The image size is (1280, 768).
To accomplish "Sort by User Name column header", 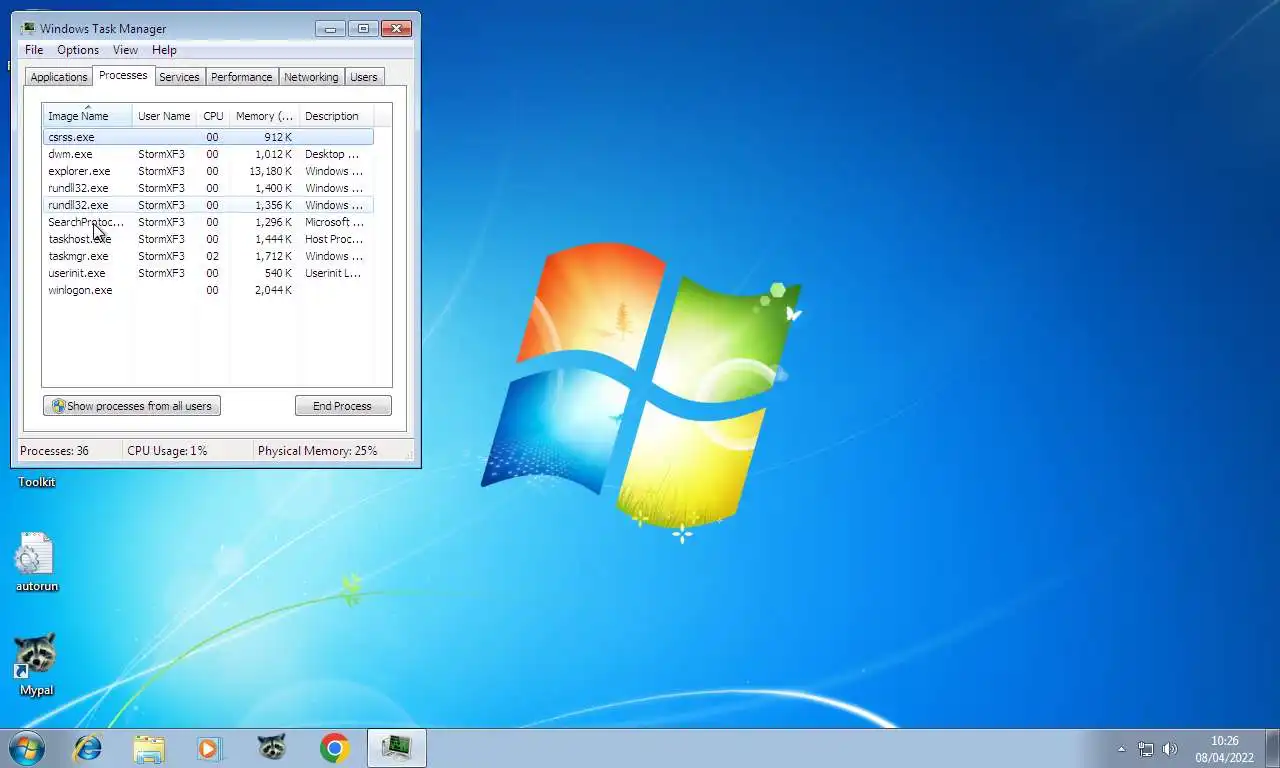I will tap(164, 116).
